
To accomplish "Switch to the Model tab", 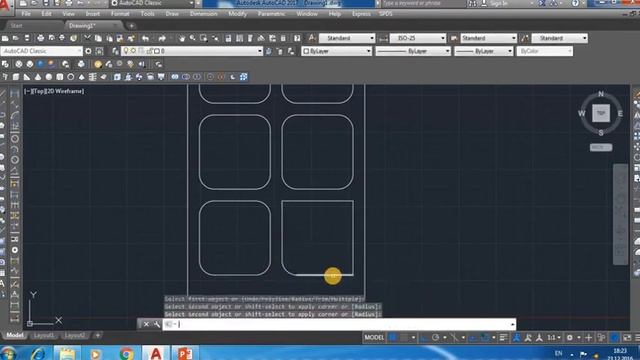I will tap(15, 336).
